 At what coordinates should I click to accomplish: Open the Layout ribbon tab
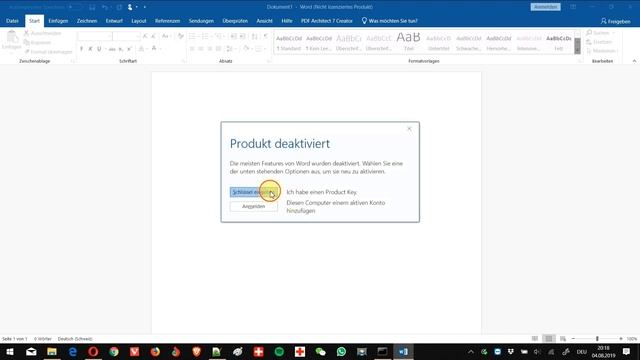pos(139,21)
